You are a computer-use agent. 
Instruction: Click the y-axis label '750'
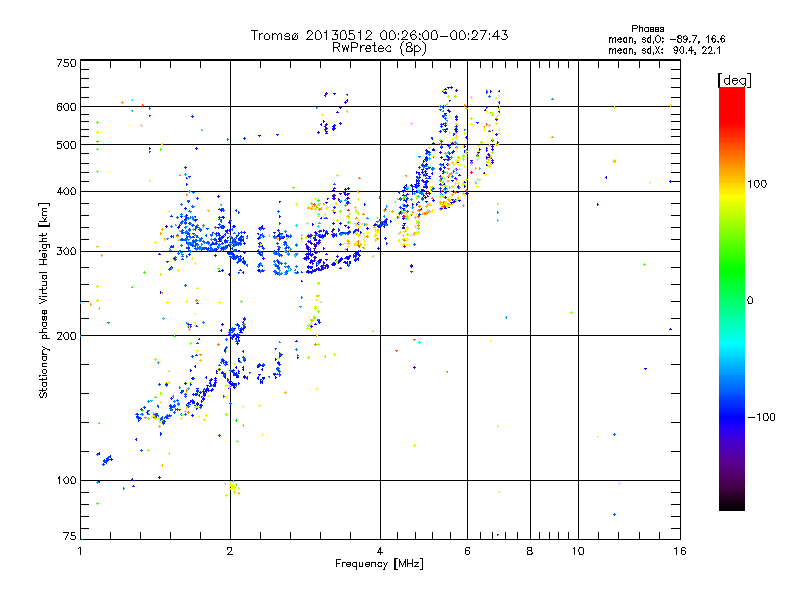tap(66, 63)
